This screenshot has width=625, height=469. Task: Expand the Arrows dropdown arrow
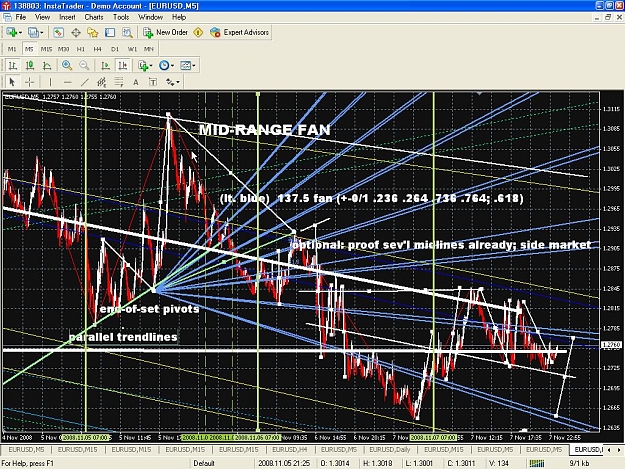178,82
